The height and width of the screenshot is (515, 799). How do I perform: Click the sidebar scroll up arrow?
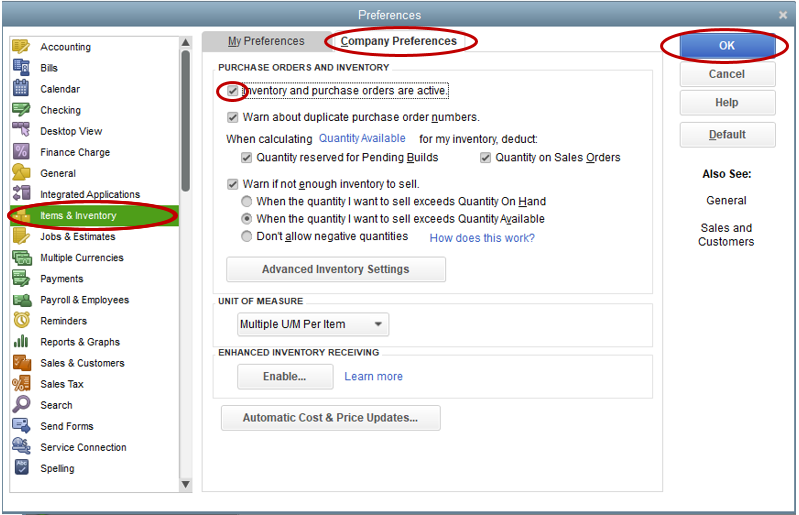click(x=185, y=42)
